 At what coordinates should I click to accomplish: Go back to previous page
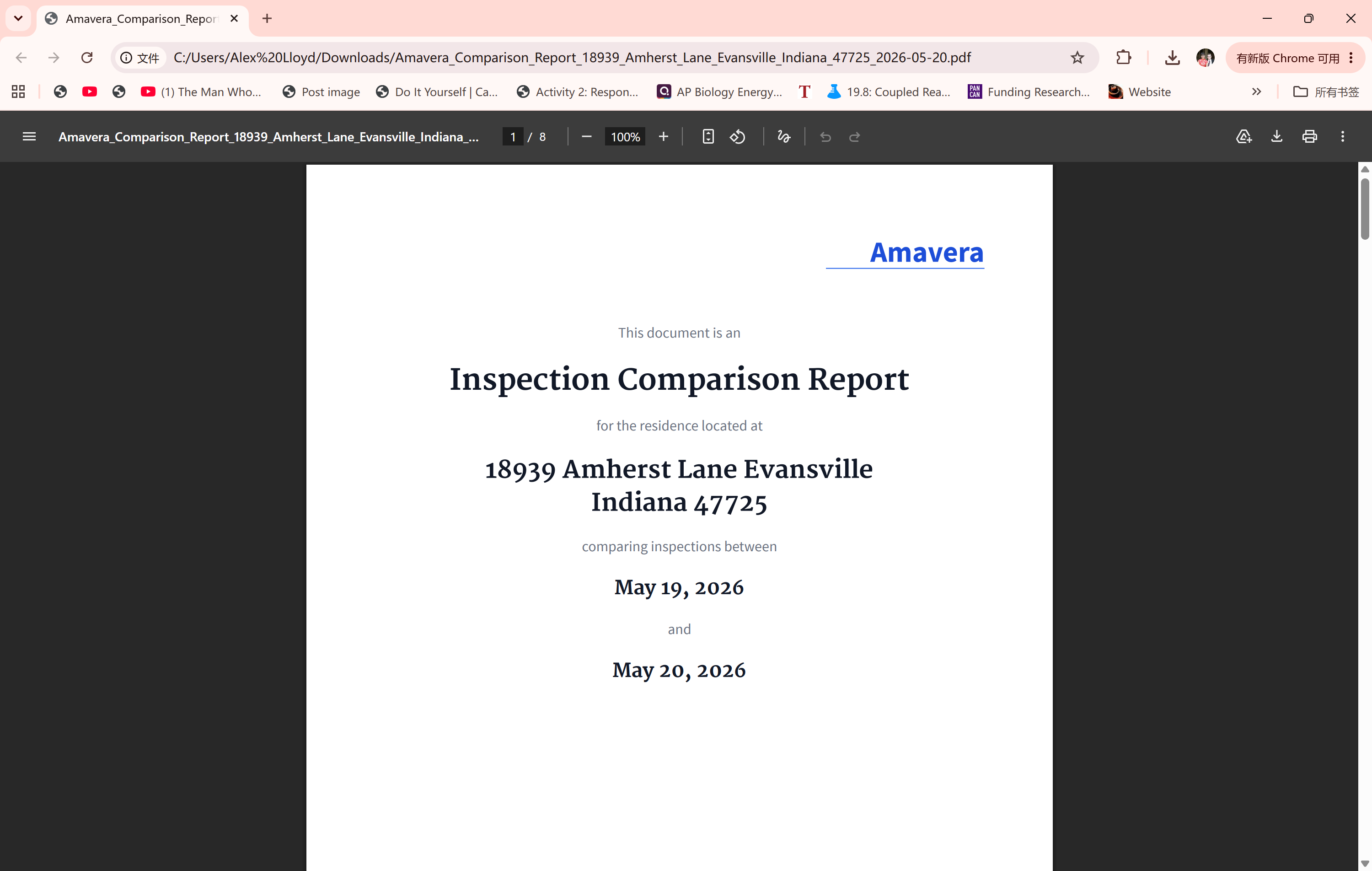point(21,58)
